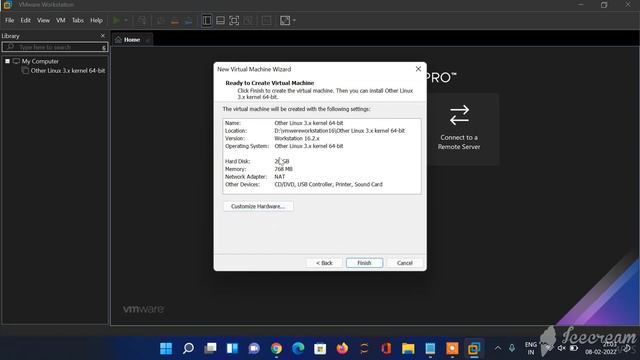Click the ENG IN language indicator

(531, 348)
